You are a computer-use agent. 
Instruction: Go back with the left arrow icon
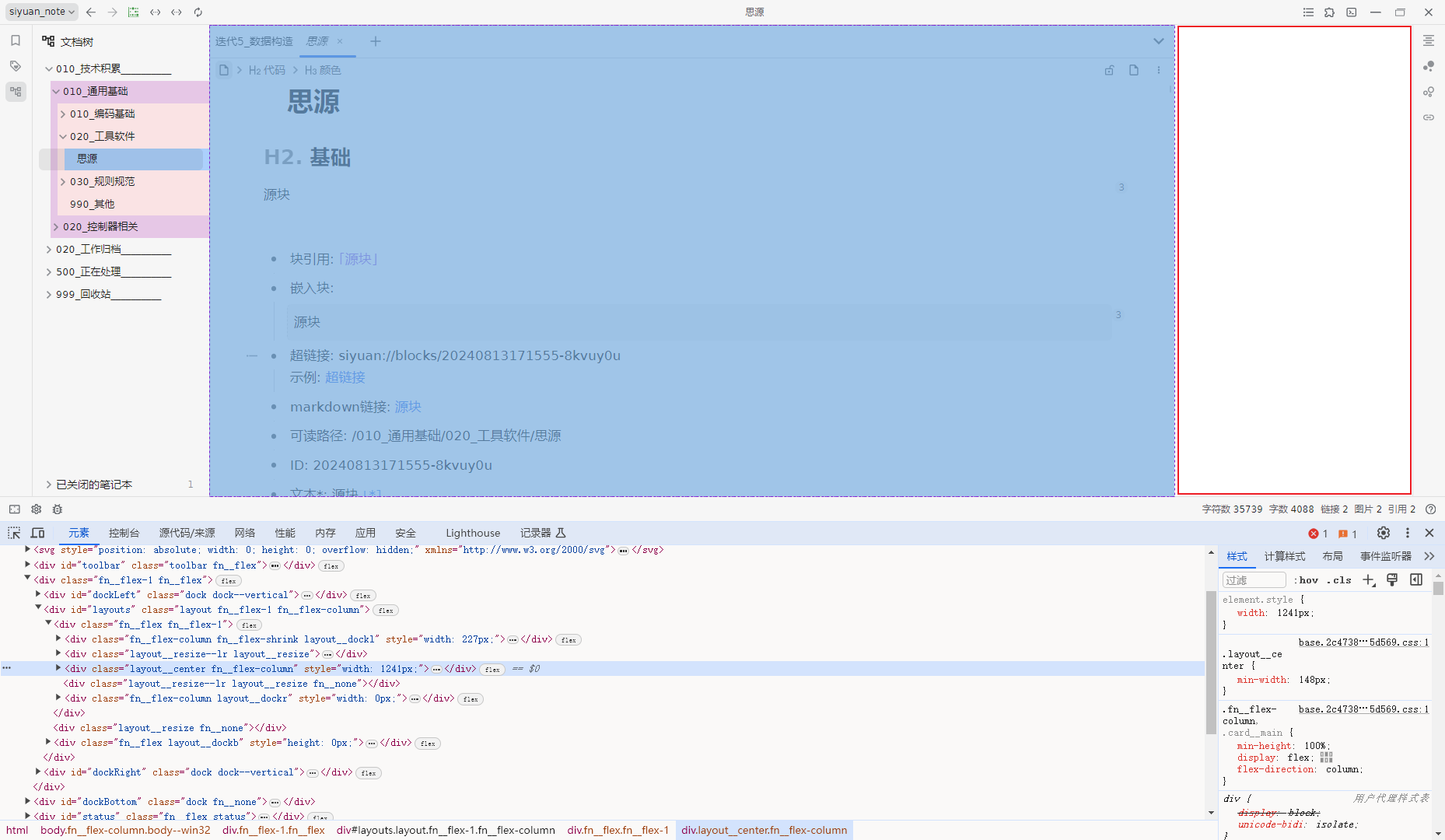coord(91,12)
